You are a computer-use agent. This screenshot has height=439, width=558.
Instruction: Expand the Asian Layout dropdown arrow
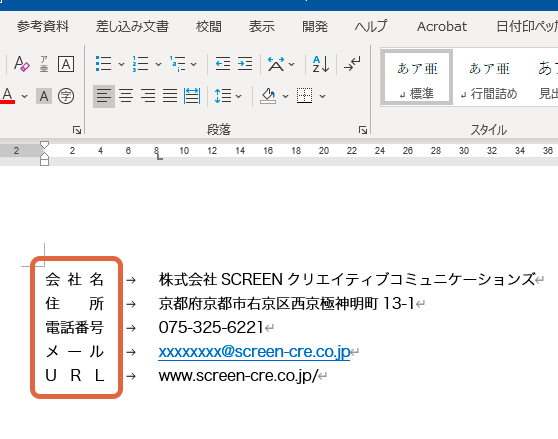[292, 64]
